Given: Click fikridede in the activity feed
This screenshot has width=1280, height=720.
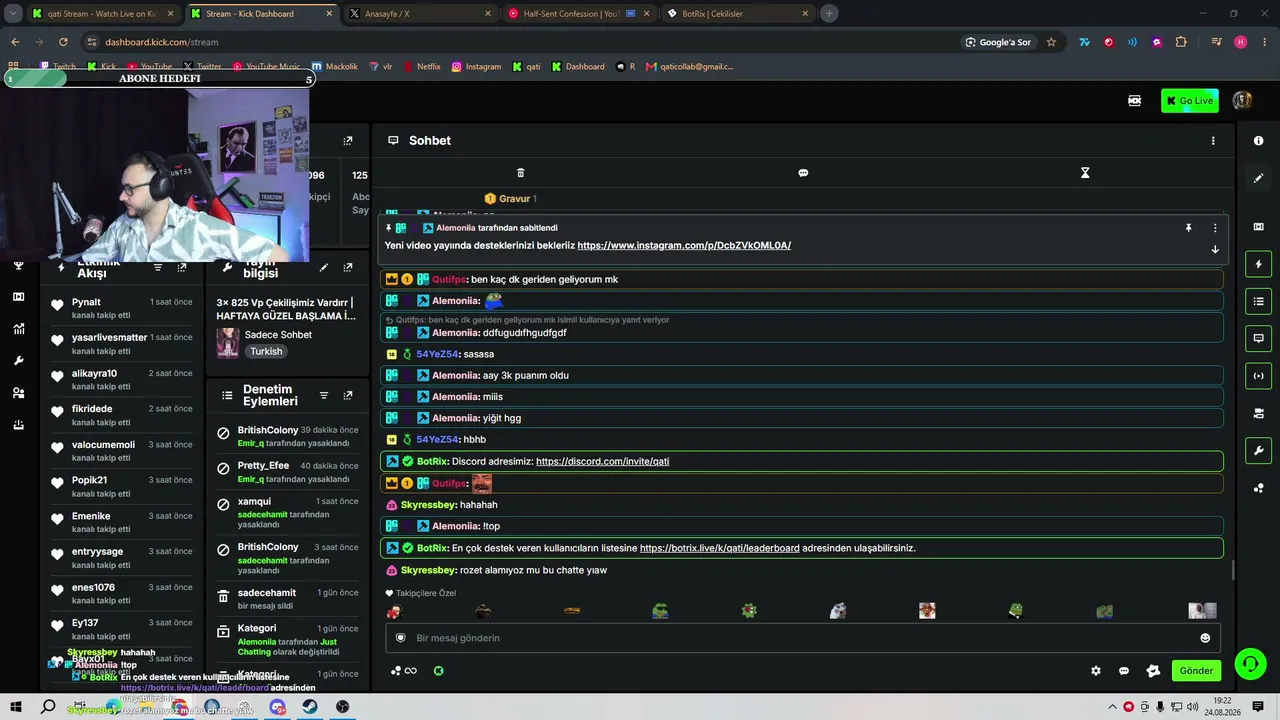Looking at the screenshot, I should coord(92,409).
